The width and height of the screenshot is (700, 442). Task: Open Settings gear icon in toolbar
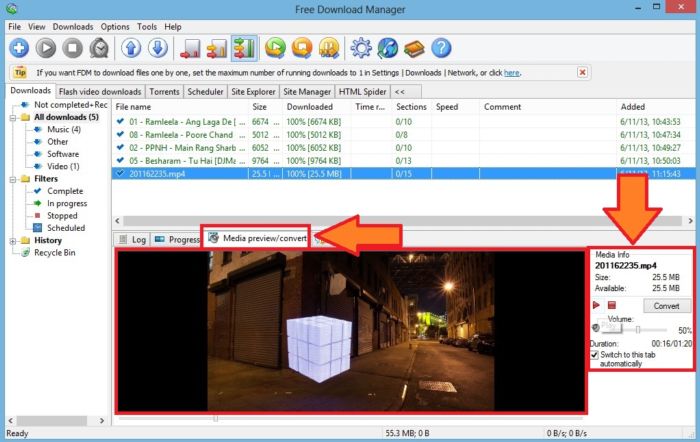[x=361, y=48]
